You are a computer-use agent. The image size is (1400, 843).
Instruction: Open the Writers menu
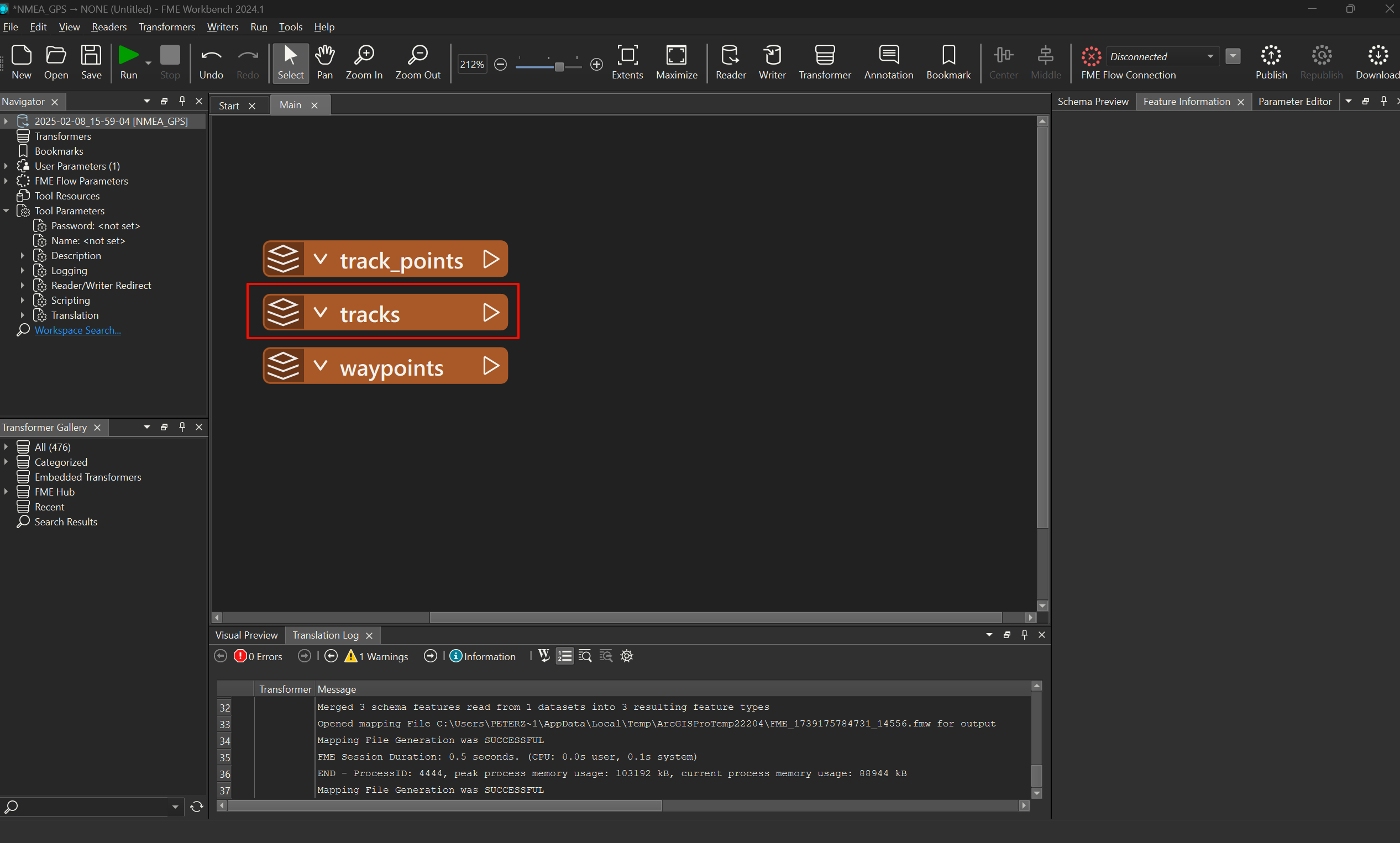[x=222, y=27]
